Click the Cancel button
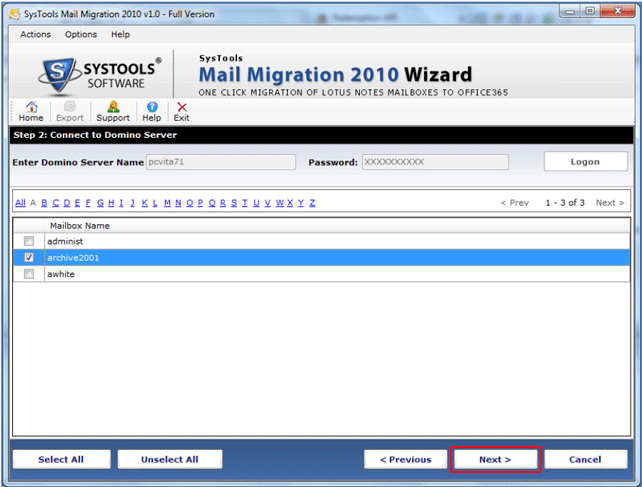This screenshot has width=642, height=487. click(x=585, y=460)
